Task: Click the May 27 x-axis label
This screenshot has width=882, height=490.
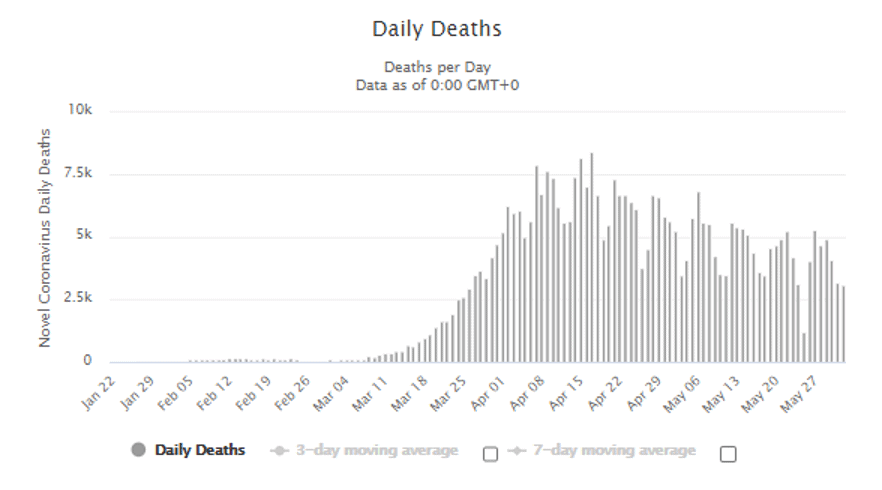Action: click(799, 394)
